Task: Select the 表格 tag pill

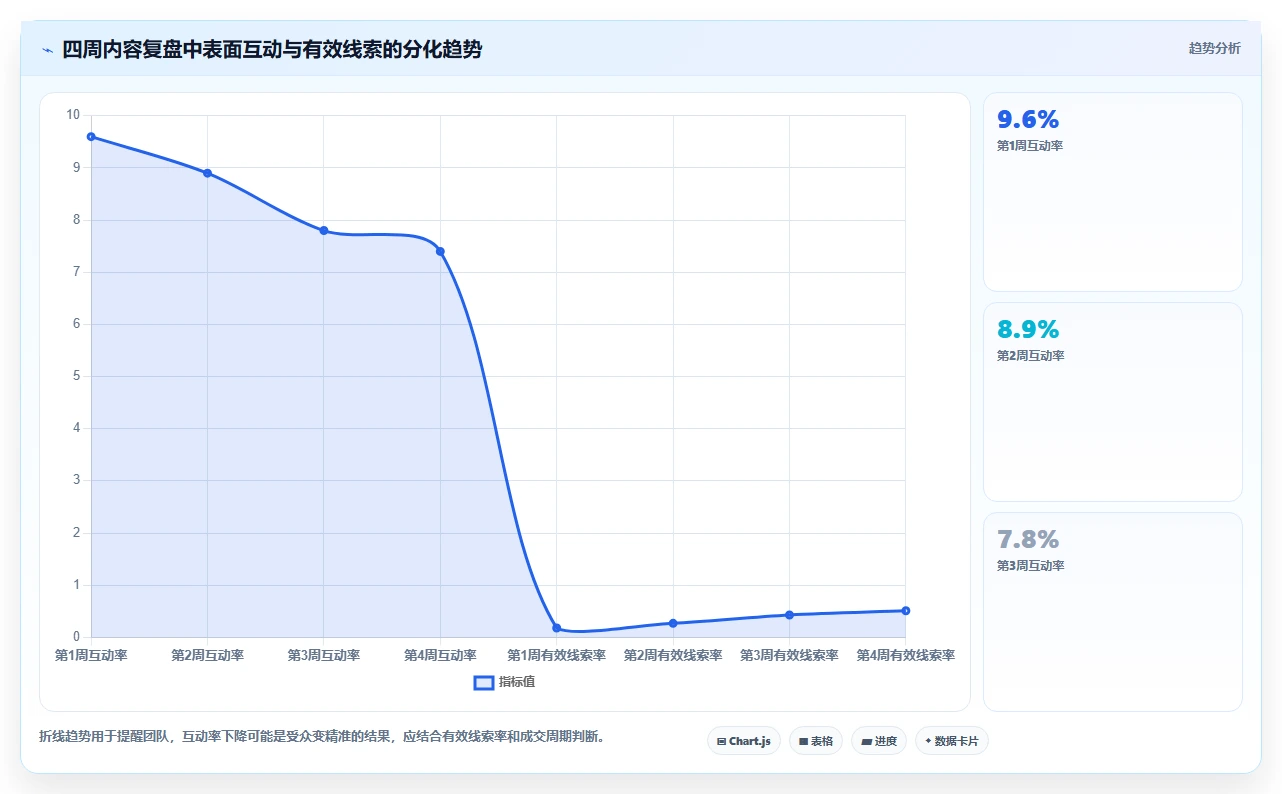Action: 816,741
